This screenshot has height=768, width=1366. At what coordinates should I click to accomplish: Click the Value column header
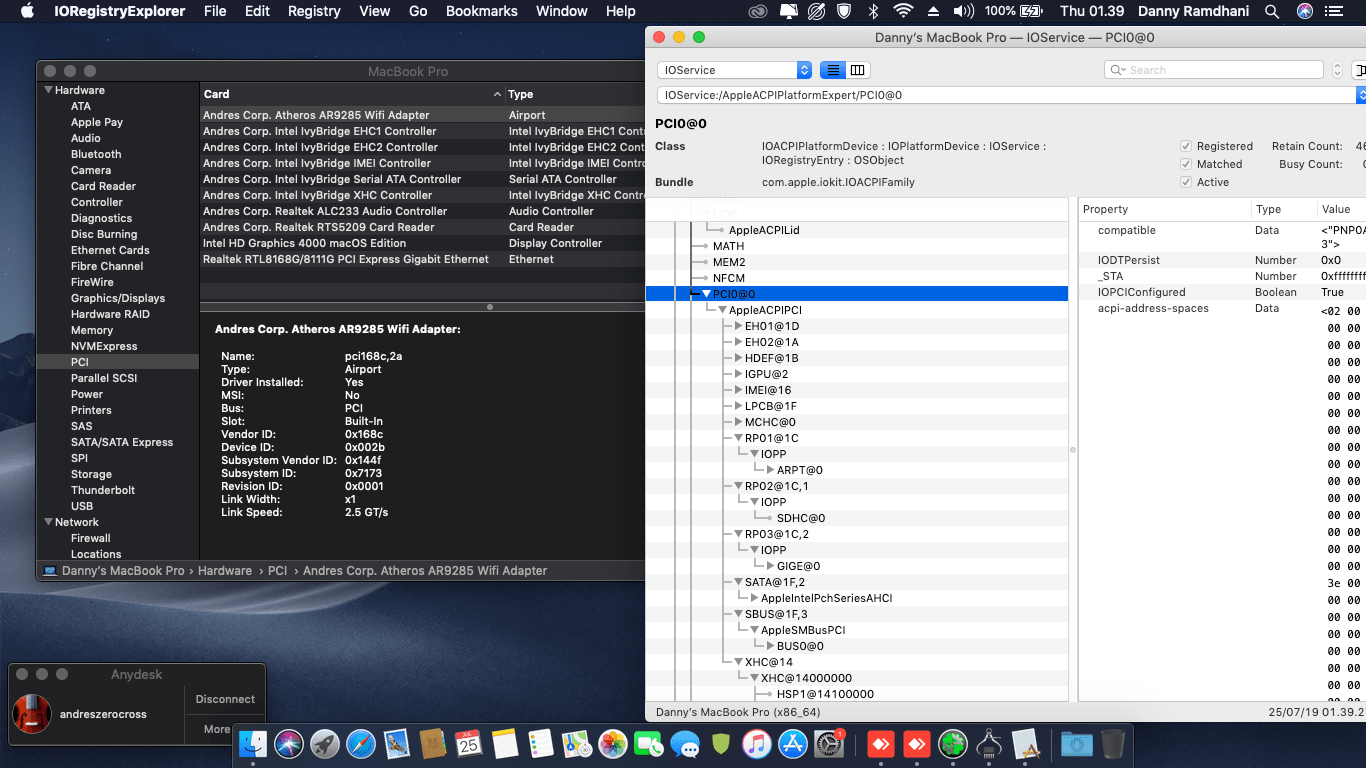1340,209
